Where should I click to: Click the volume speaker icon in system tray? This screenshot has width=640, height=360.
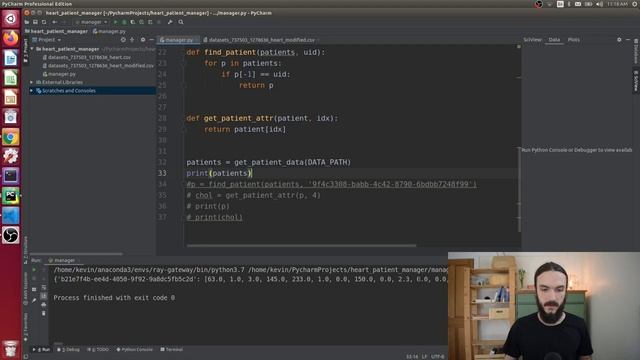pyautogui.click(x=599, y=4)
